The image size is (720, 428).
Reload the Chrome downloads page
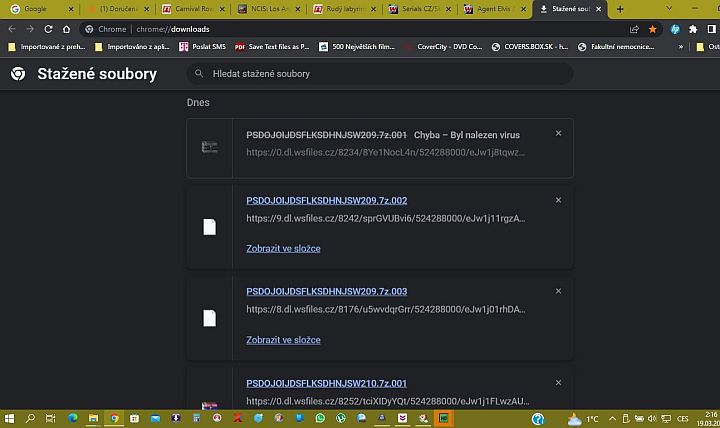coord(48,29)
